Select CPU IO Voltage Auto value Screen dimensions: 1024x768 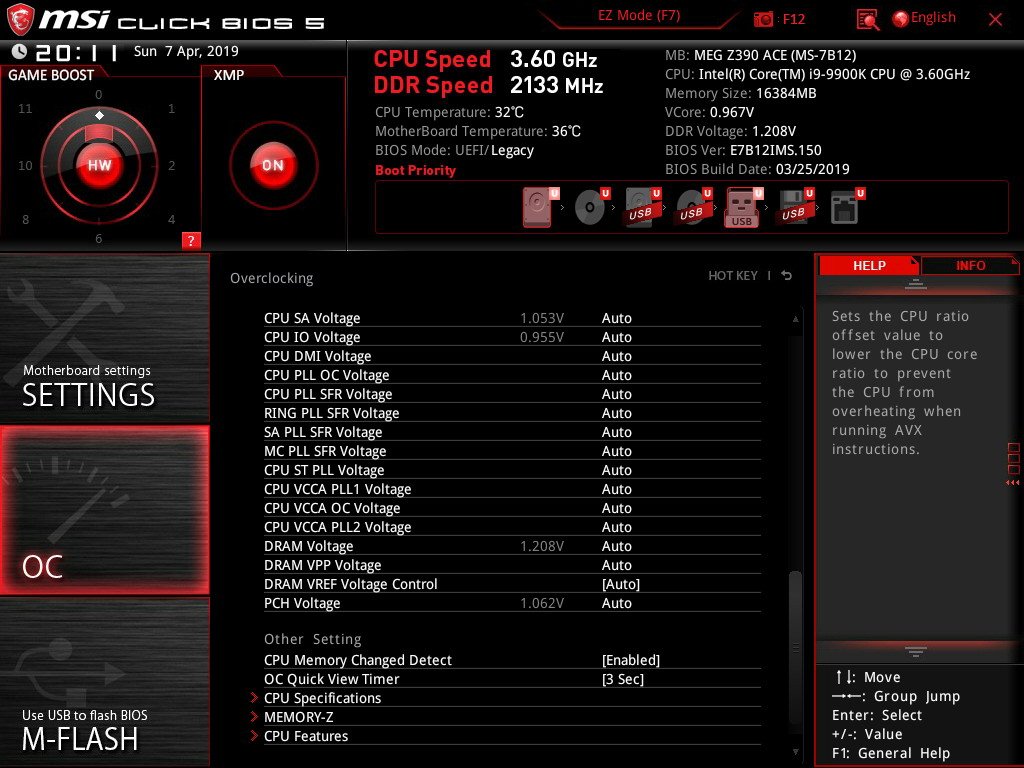click(616, 337)
